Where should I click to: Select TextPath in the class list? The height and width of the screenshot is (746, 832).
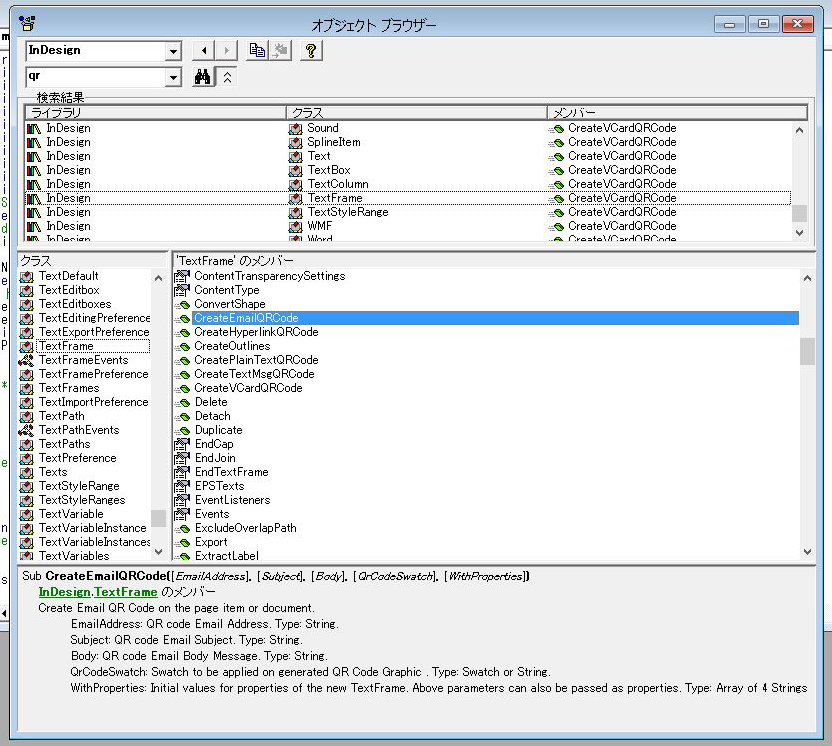pos(62,416)
